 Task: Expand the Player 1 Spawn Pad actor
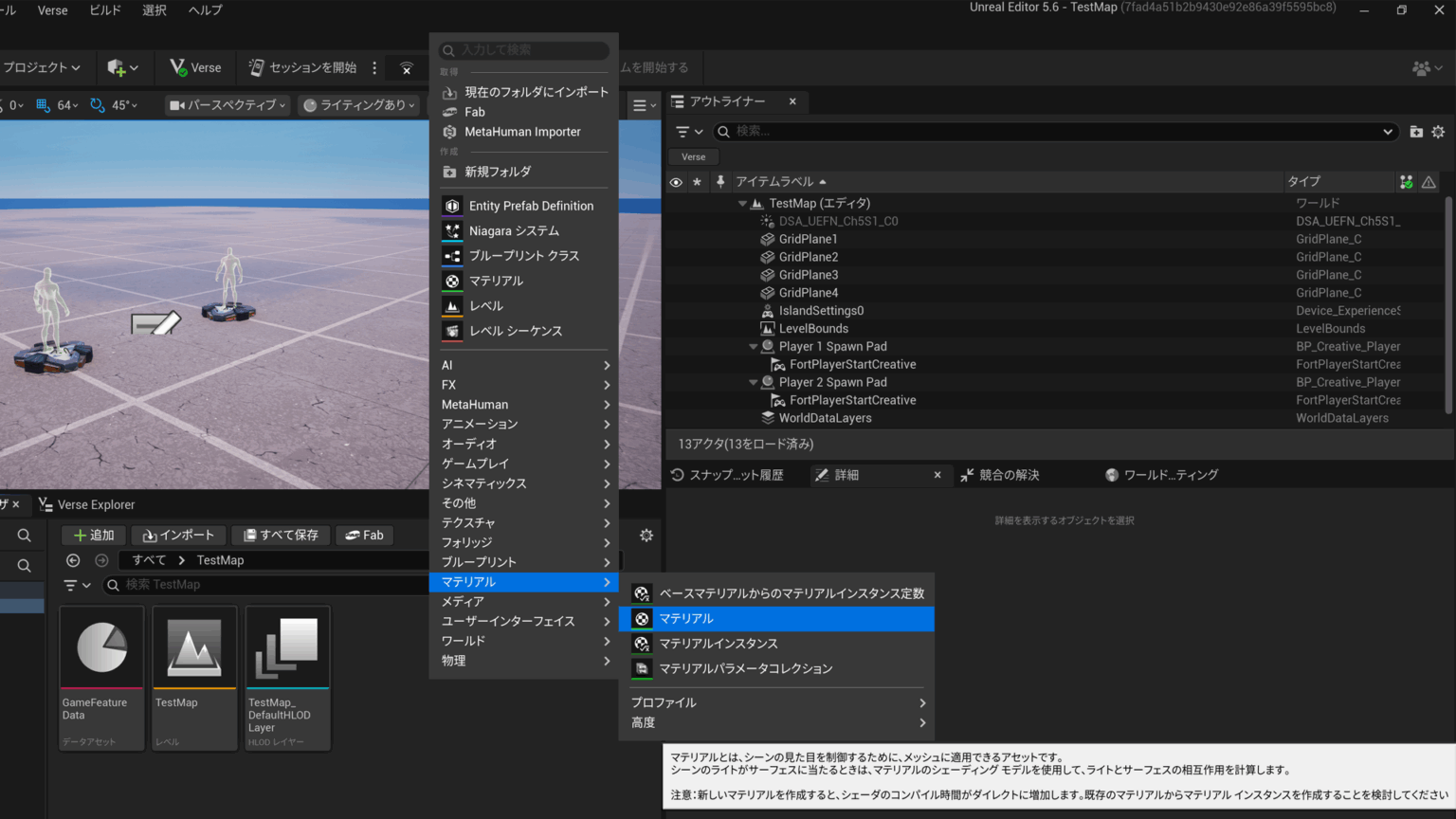click(x=754, y=346)
